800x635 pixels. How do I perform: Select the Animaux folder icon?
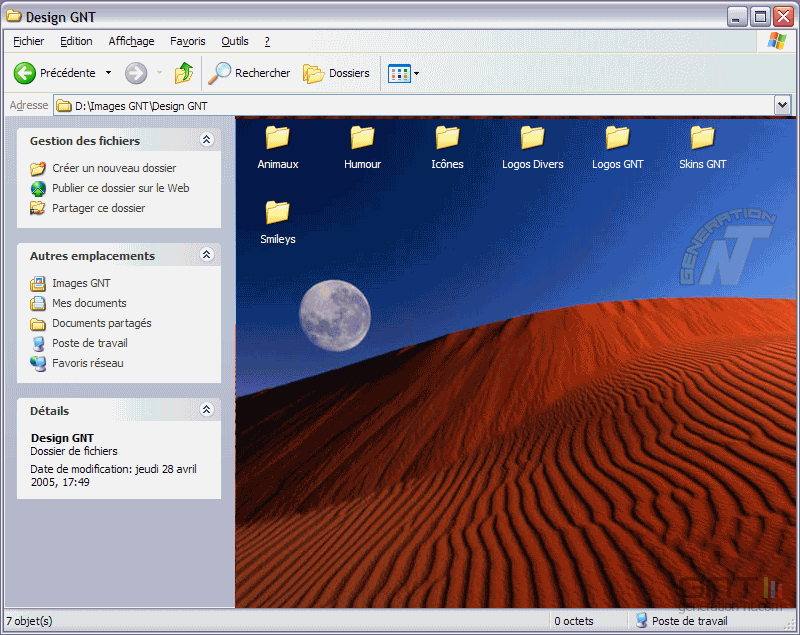(x=277, y=138)
